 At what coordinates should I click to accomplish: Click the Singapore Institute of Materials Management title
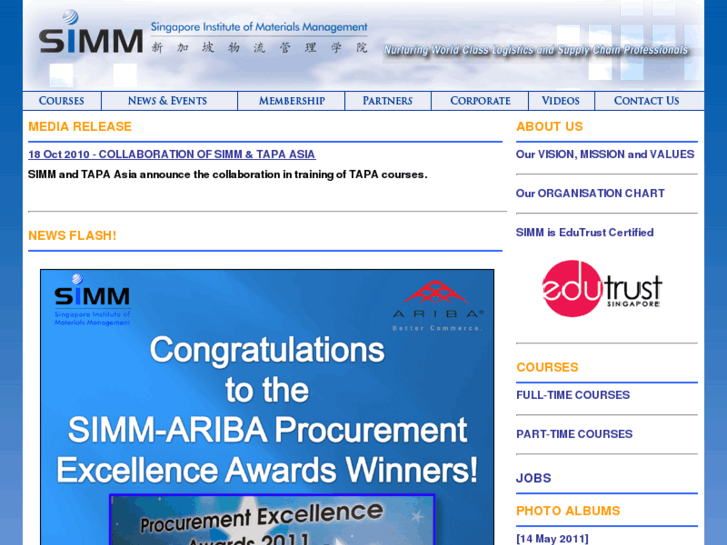[259, 27]
